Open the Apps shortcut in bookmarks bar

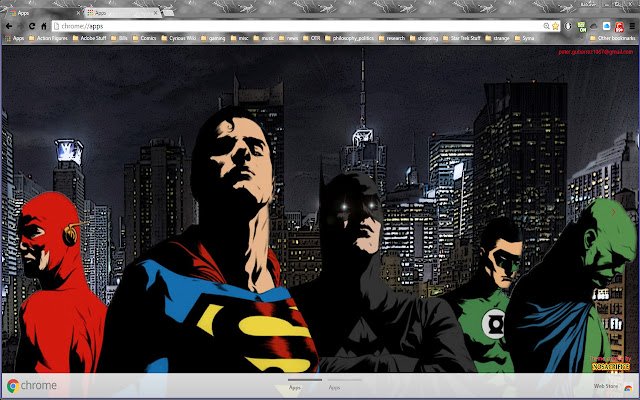point(15,38)
